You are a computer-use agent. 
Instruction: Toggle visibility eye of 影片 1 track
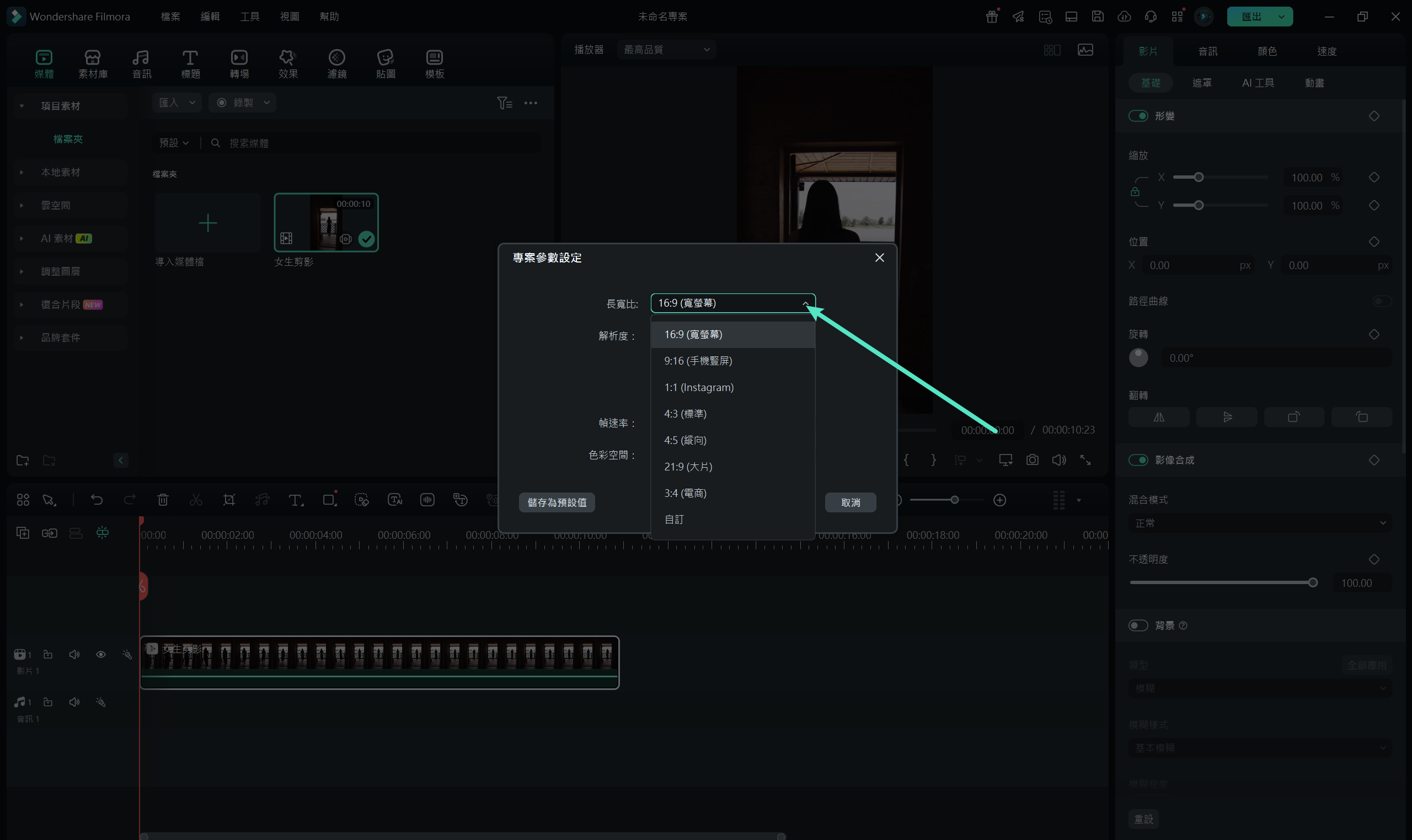coord(101,655)
